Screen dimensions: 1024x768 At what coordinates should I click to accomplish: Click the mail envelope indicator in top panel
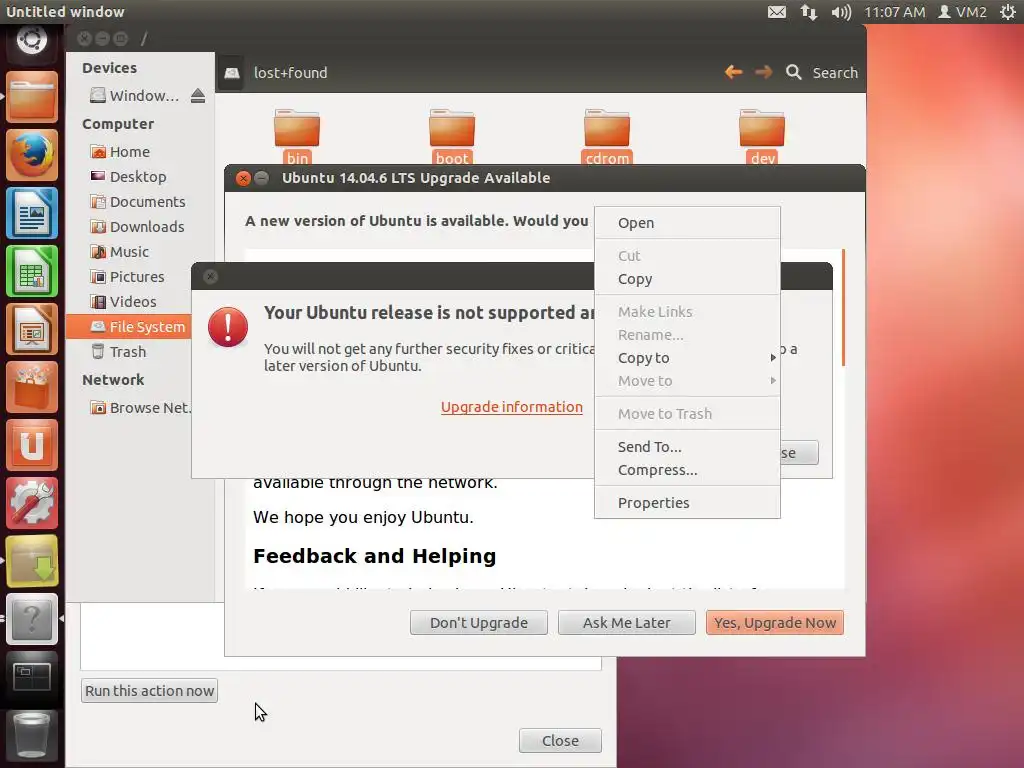(776, 12)
